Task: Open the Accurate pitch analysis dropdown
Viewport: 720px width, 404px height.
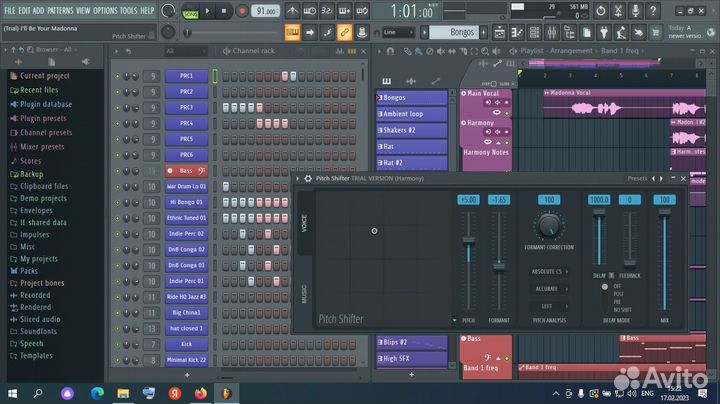Action: pos(549,289)
